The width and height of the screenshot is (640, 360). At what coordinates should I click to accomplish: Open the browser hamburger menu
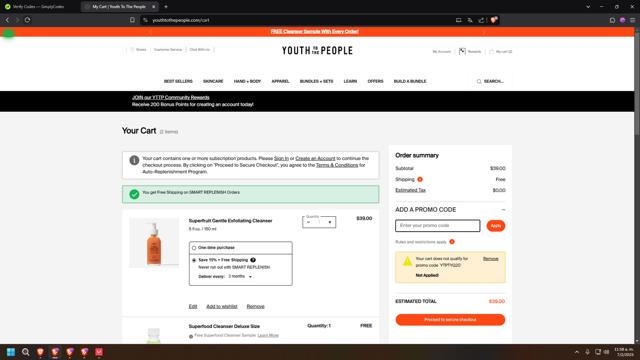click(632, 20)
